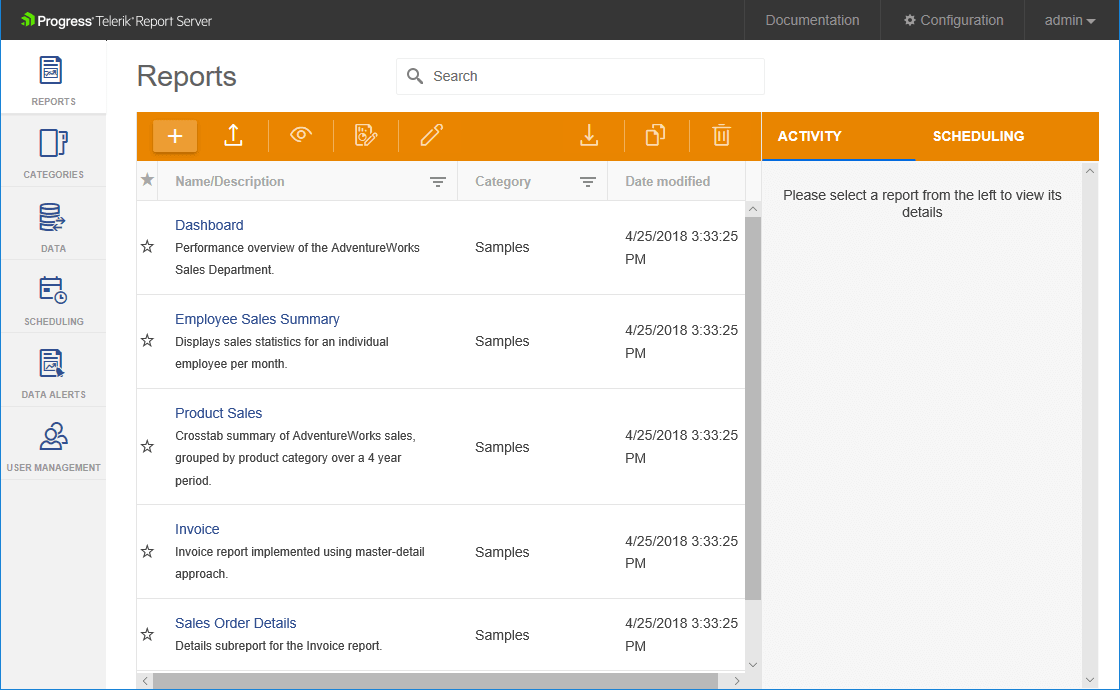Click the preview report eye icon
The height and width of the screenshot is (690, 1120).
[301, 135]
